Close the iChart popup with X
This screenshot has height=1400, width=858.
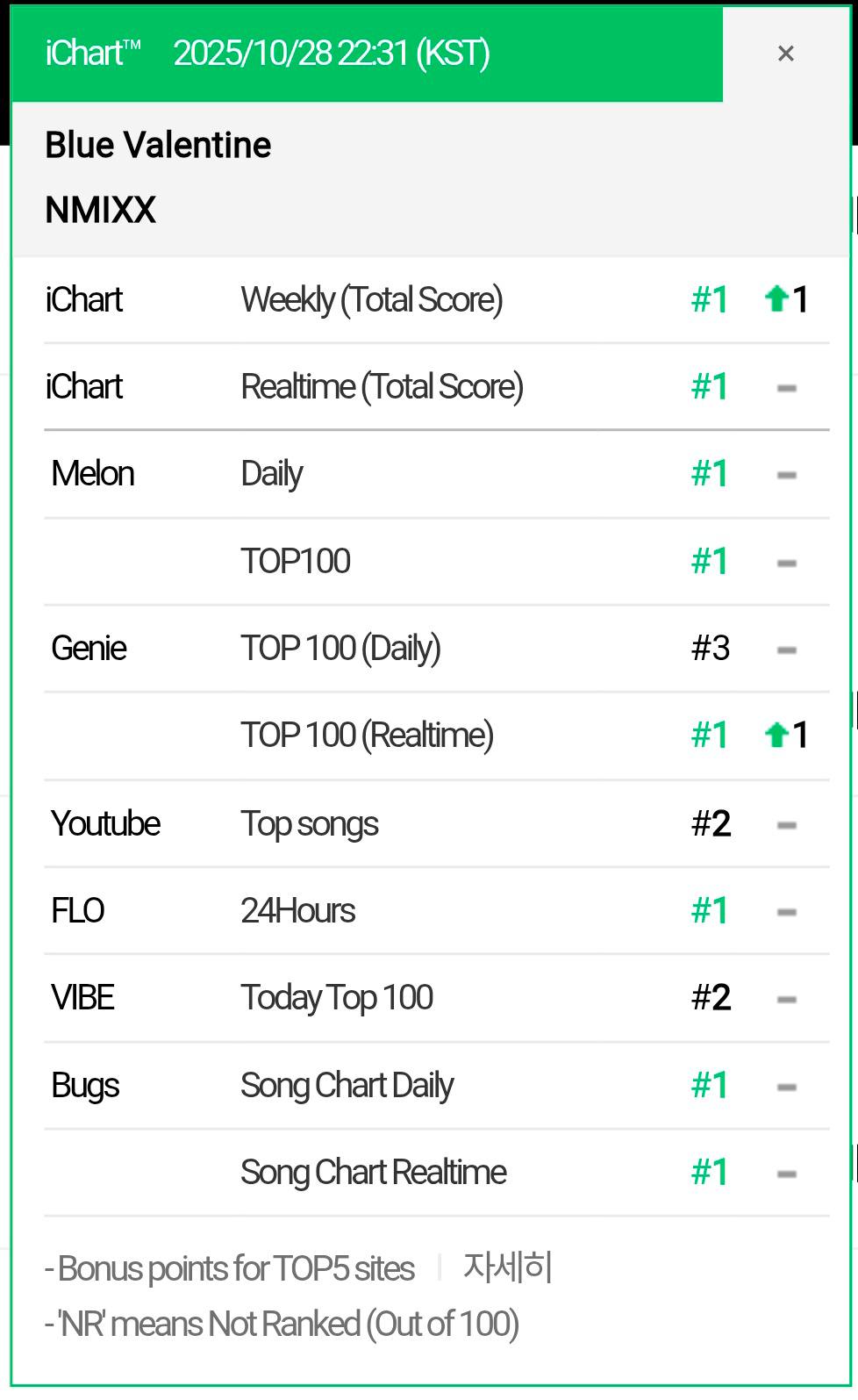[785, 54]
